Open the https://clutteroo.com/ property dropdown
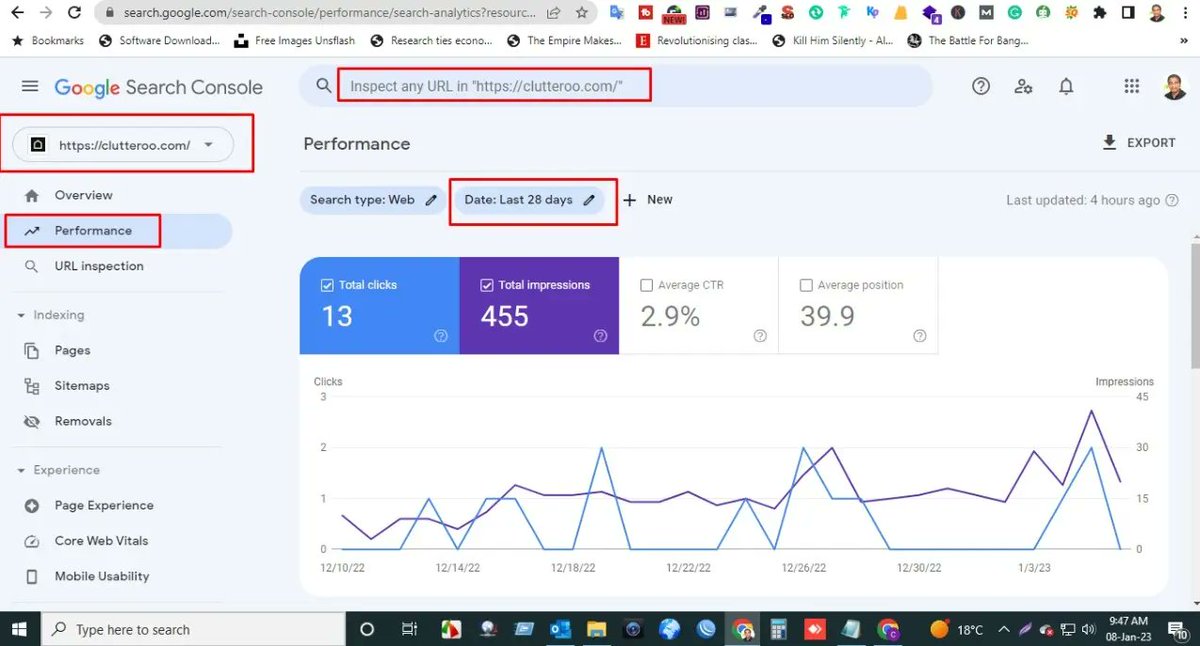 (122, 145)
